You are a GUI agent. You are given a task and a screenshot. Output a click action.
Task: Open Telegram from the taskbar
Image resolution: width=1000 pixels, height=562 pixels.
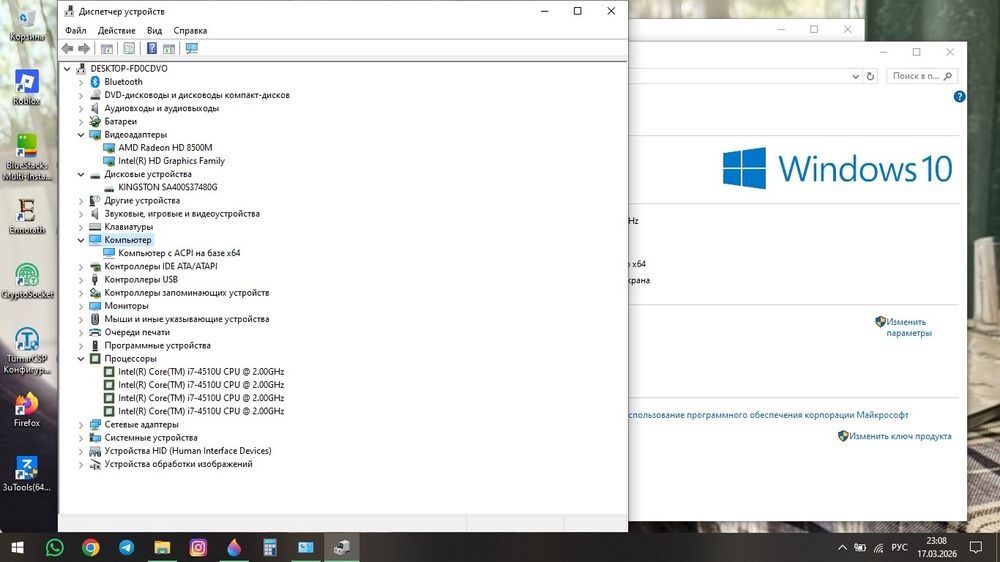(126, 547)
